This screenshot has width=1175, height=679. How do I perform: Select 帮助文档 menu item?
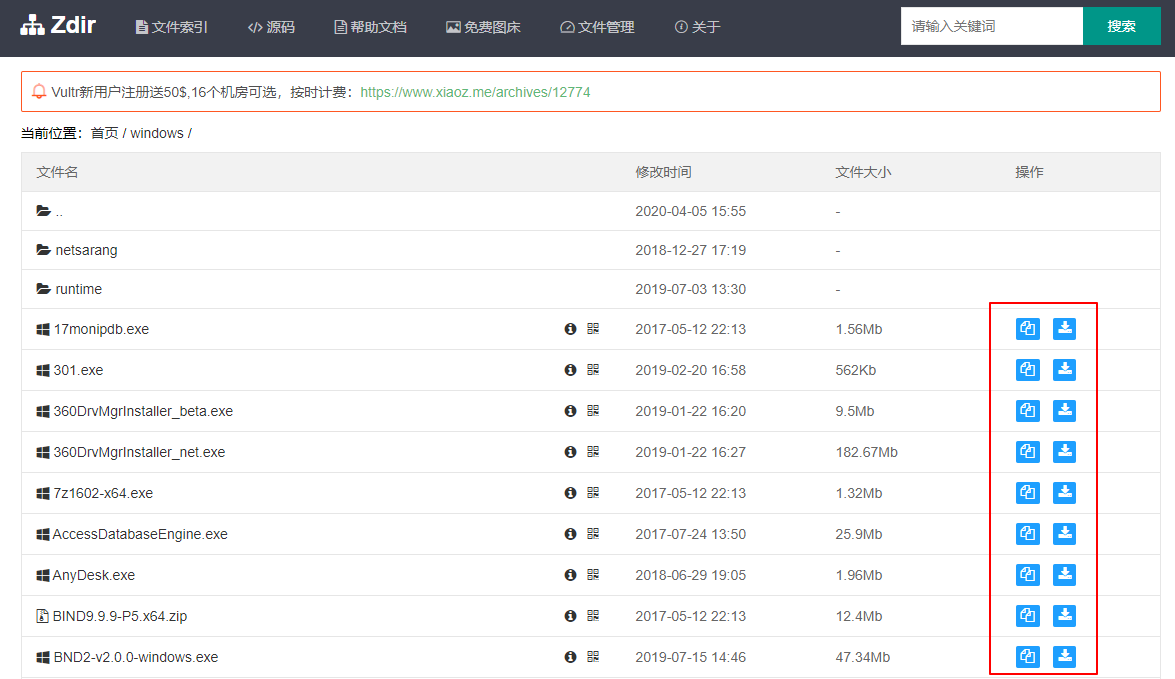click(x=370, y=27)
